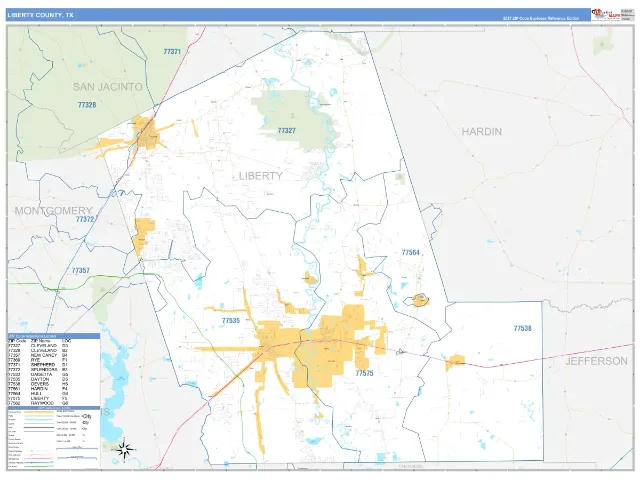Click the DEVERS row in ZIP index
Viewport: 640px width, 480px height.
pyautogui.click(x=38, y=384)
